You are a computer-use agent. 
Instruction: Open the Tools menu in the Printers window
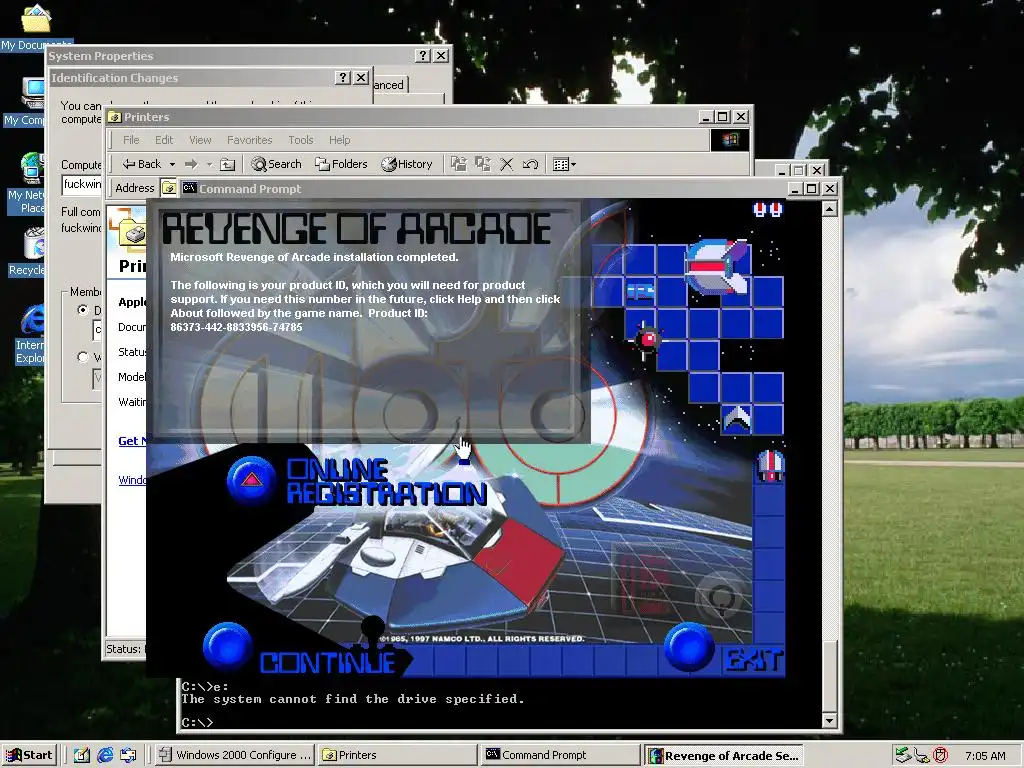(x=301, y=140)
